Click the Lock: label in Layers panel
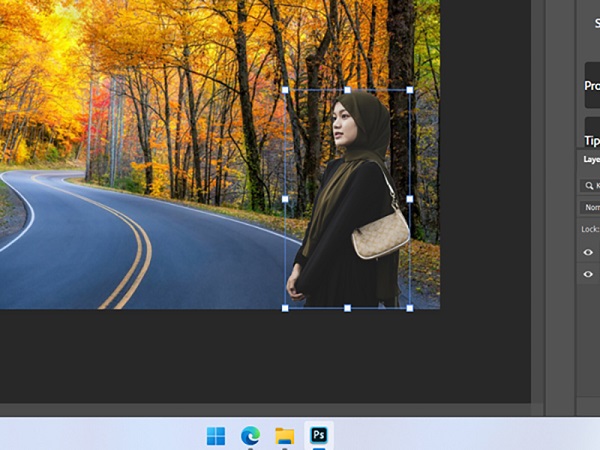The width and height of the screenshot is (600, 450). (x=590, y=229)
